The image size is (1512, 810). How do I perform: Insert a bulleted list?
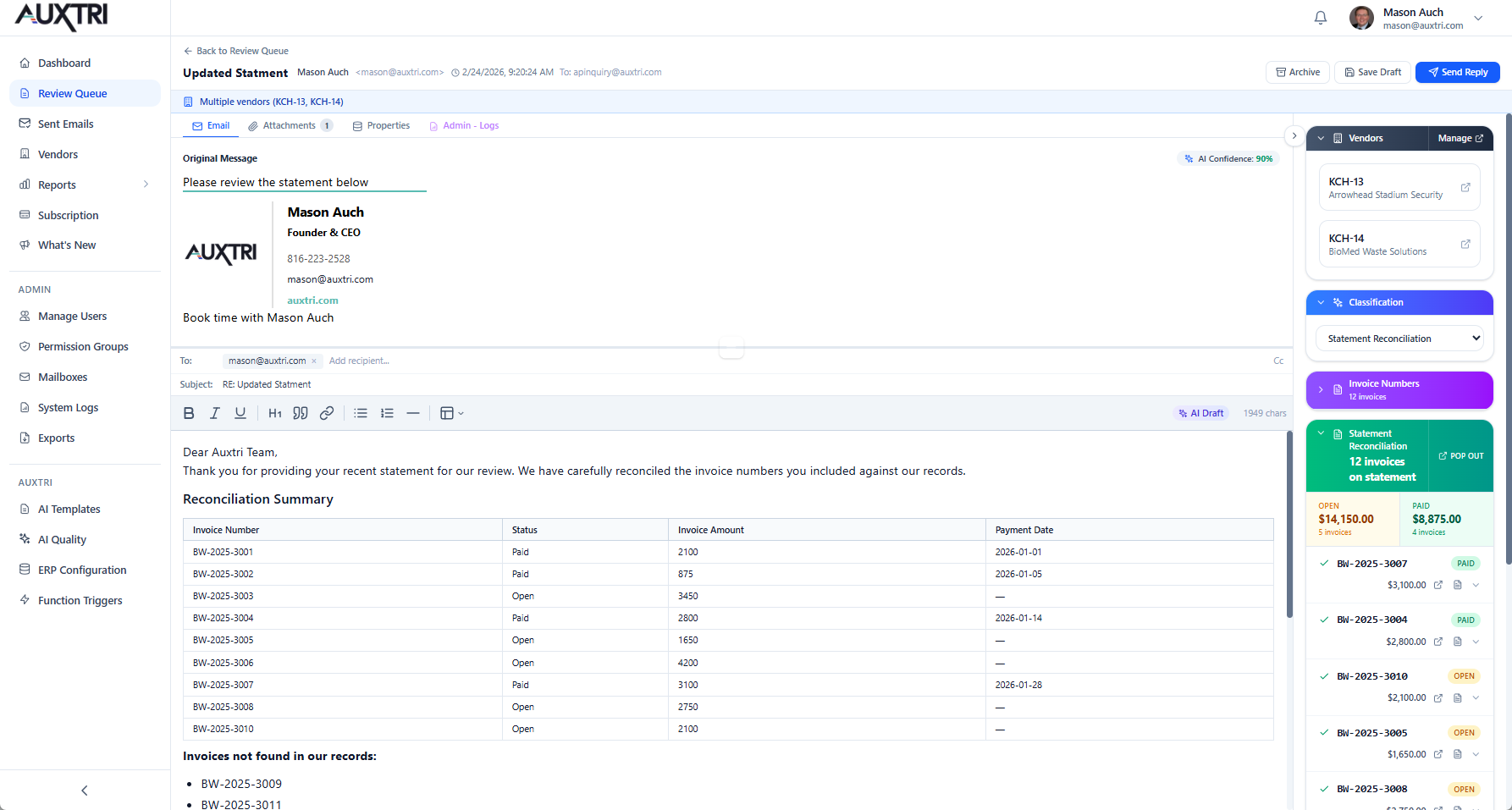361,413
